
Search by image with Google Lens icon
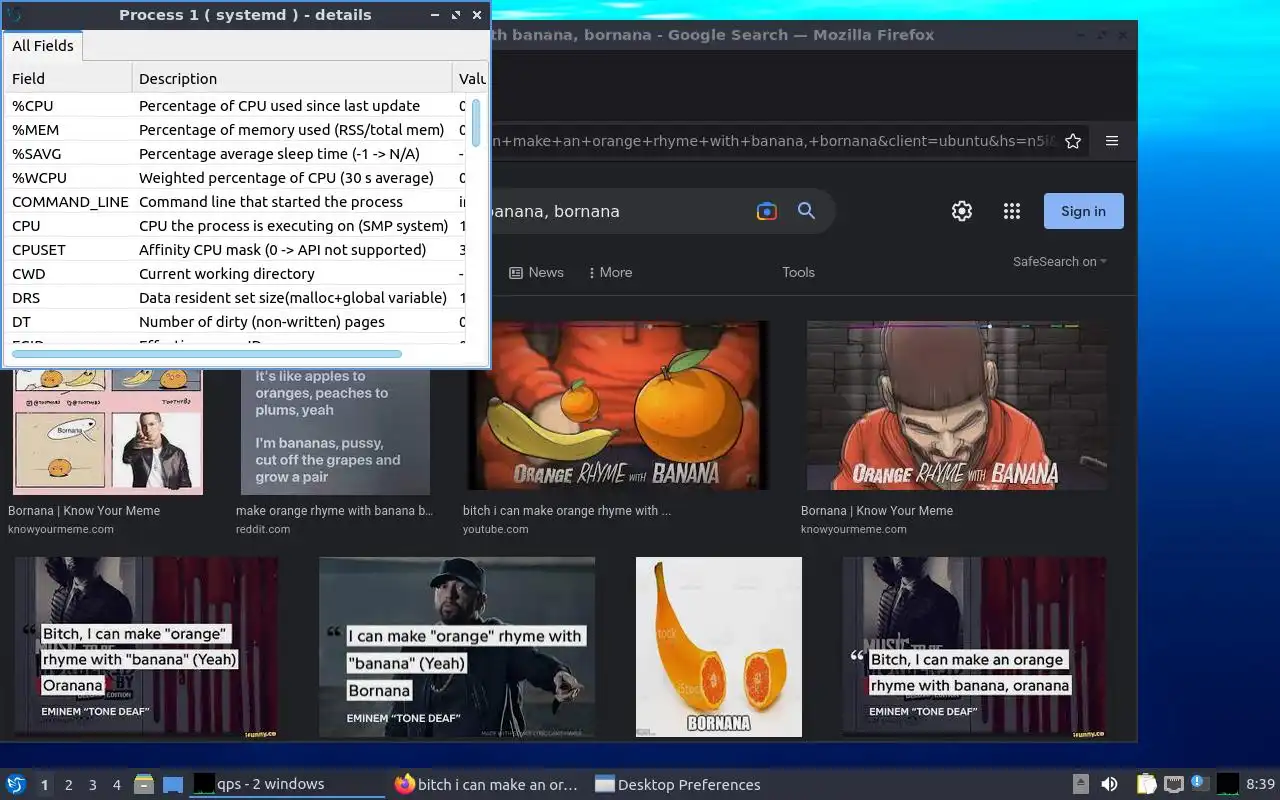767,211
